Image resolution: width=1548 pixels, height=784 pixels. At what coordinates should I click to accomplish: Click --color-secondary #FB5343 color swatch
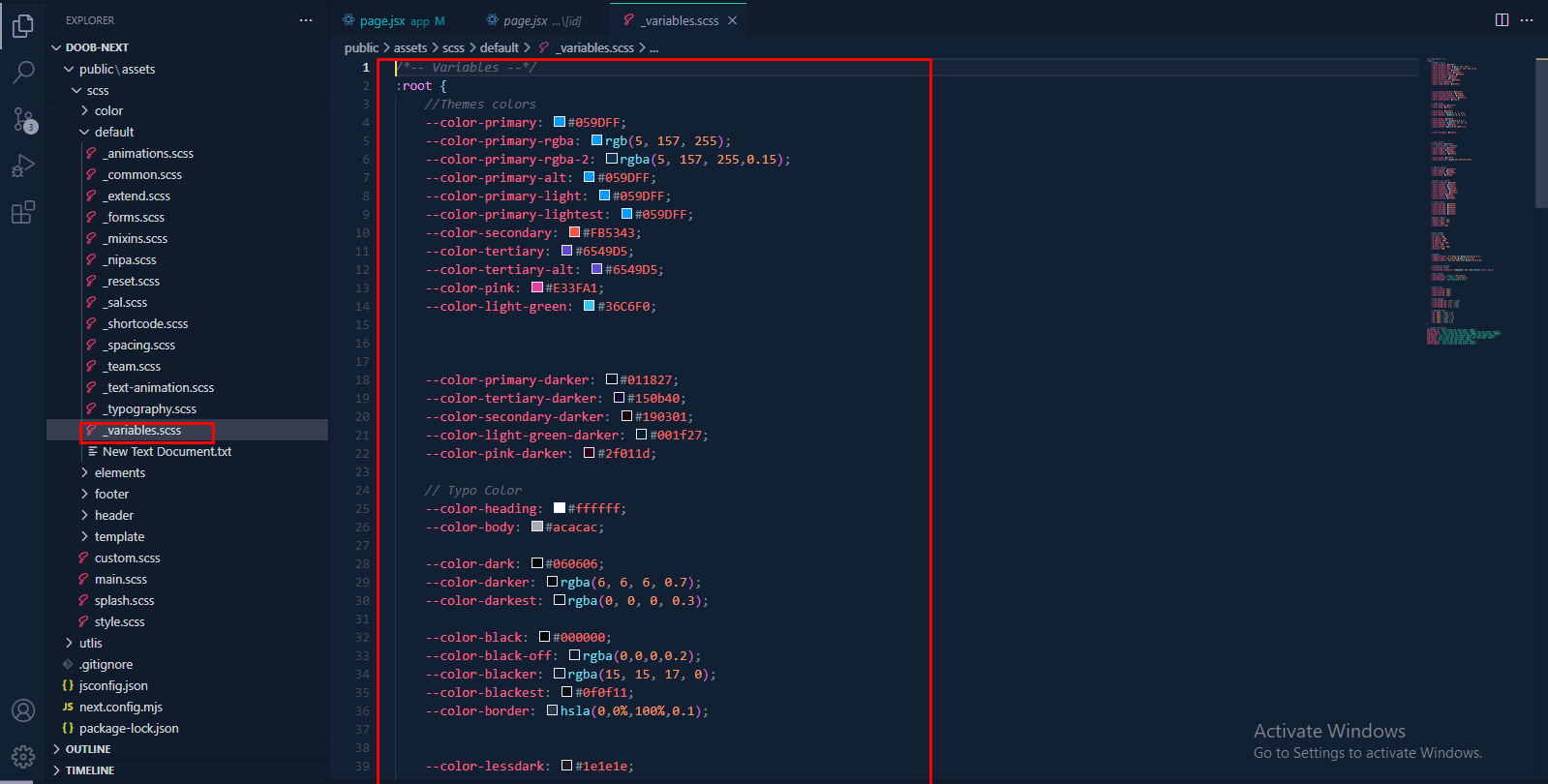click(574, 232)
